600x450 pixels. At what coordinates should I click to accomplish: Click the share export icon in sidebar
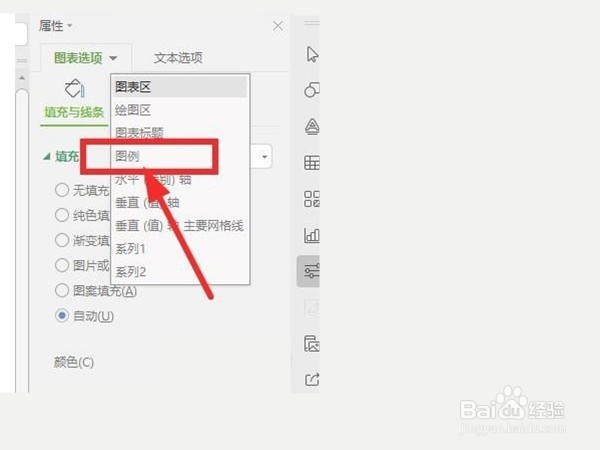[312, 379]
